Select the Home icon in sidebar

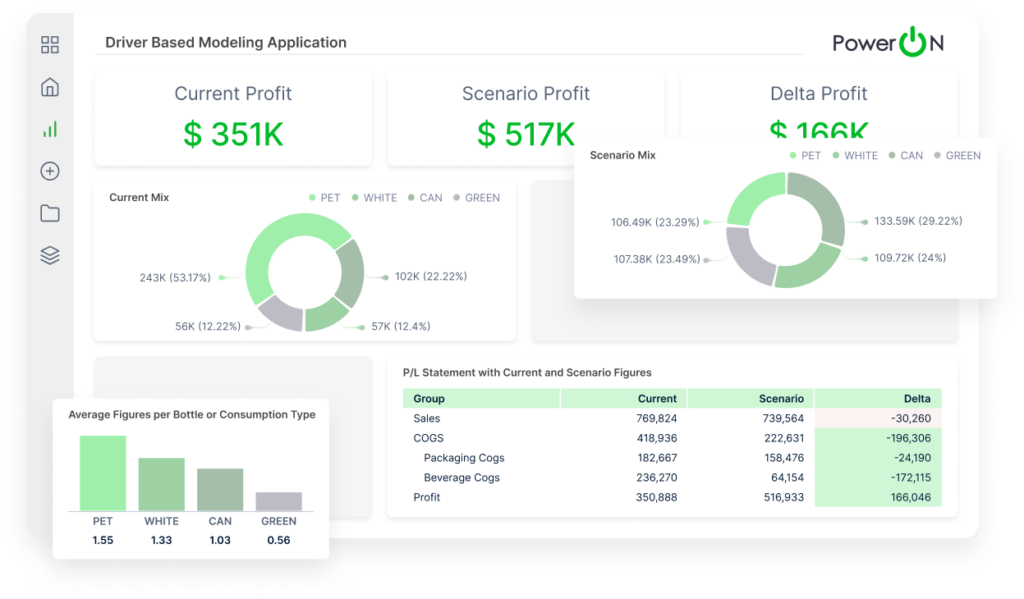[x=49, y=86]
